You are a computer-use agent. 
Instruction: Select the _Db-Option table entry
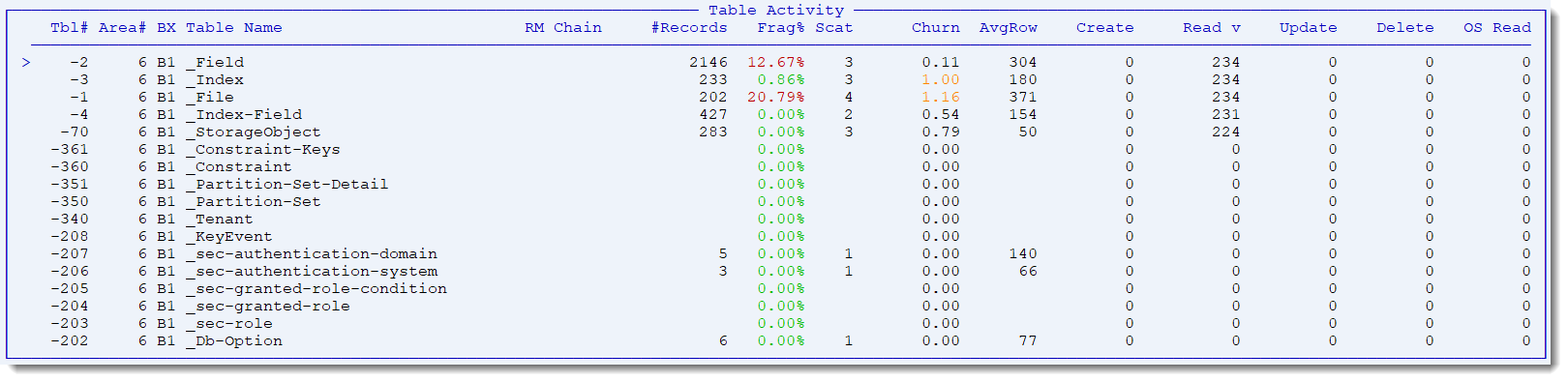(x=233, y=341)
